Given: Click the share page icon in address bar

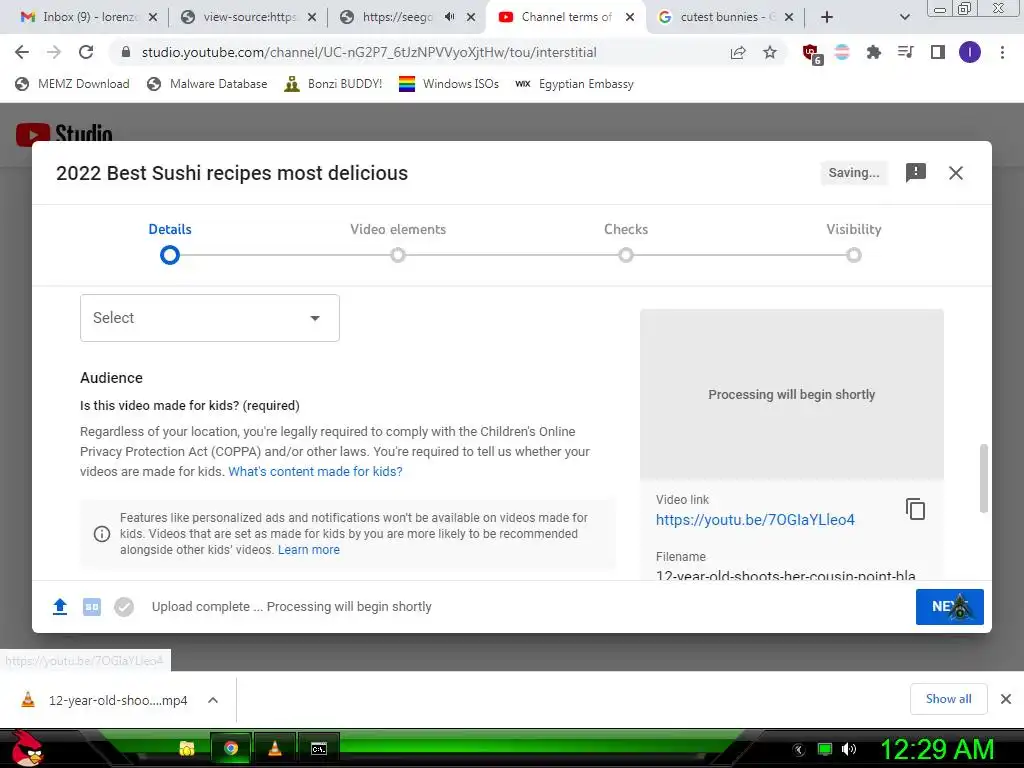Looking at the screenshot, I should pyautogui.click(x=738, y=52).
